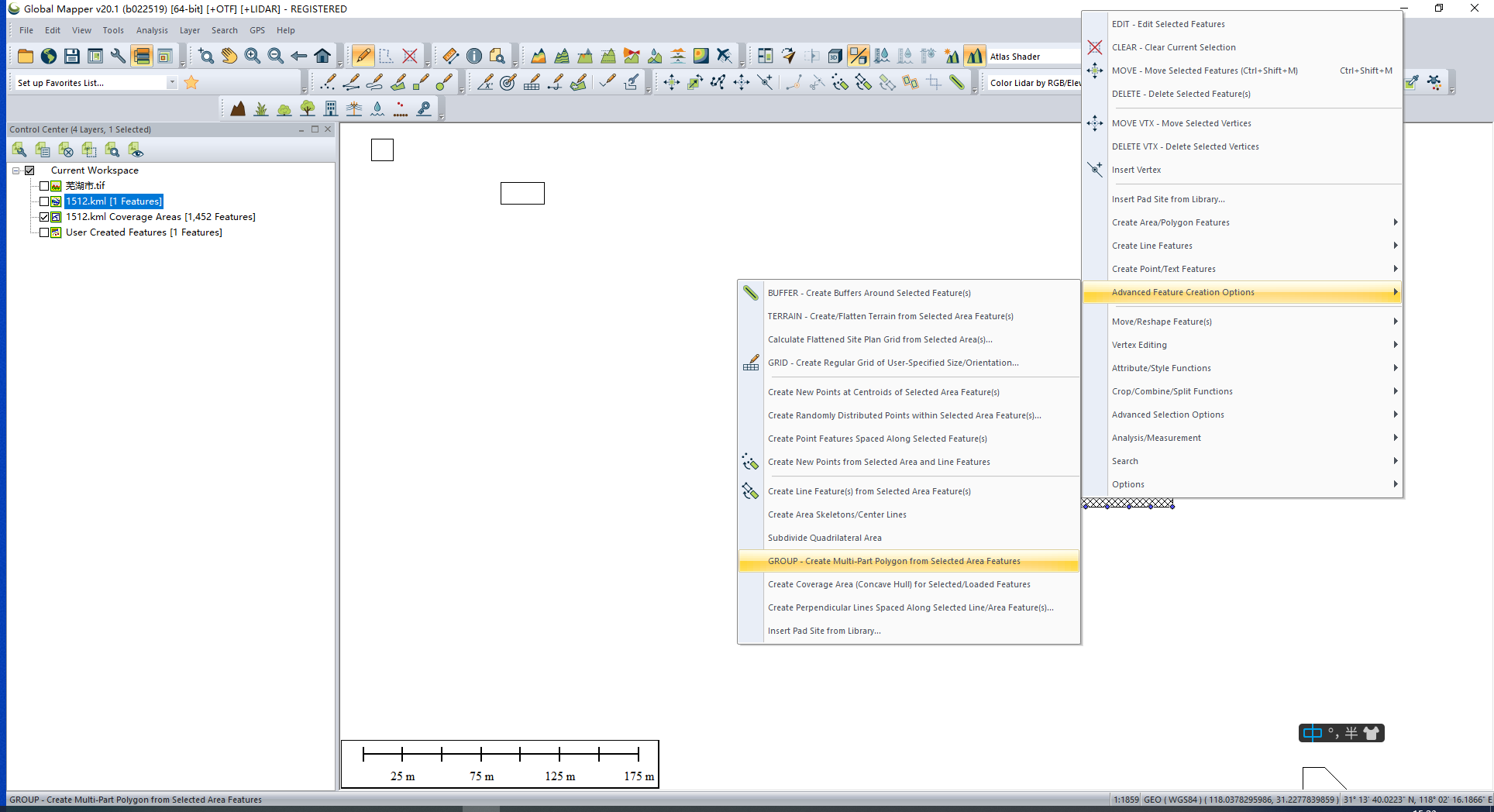
Task: Click the yellow favorites star icon
Action: coord(191,82)
